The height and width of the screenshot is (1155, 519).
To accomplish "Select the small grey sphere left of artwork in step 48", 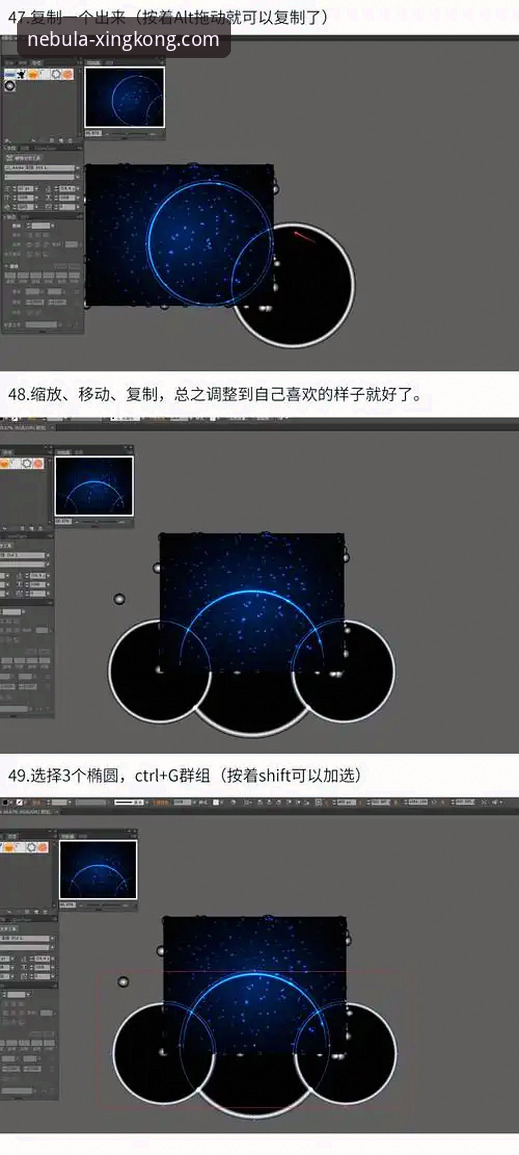I will pos(119,599).
